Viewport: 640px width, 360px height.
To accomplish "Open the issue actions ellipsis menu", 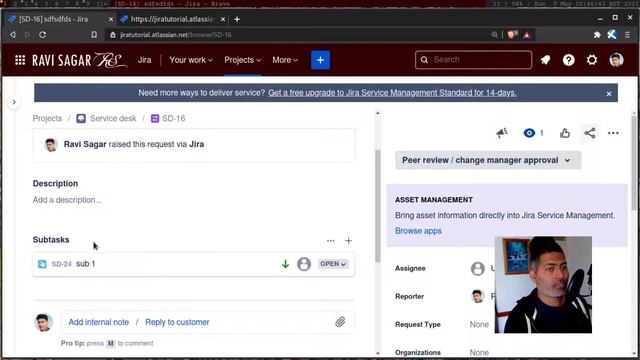I will point(613,133).
